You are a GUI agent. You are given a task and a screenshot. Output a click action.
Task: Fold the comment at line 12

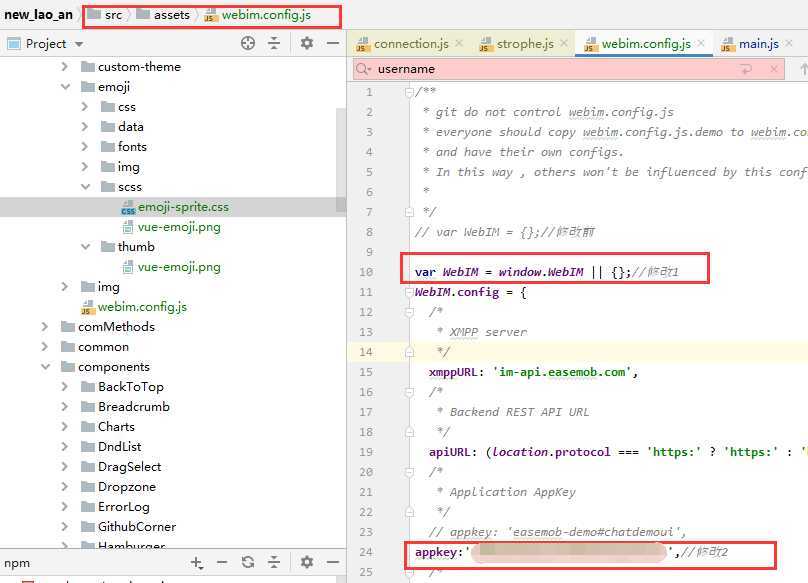point(409,312)
